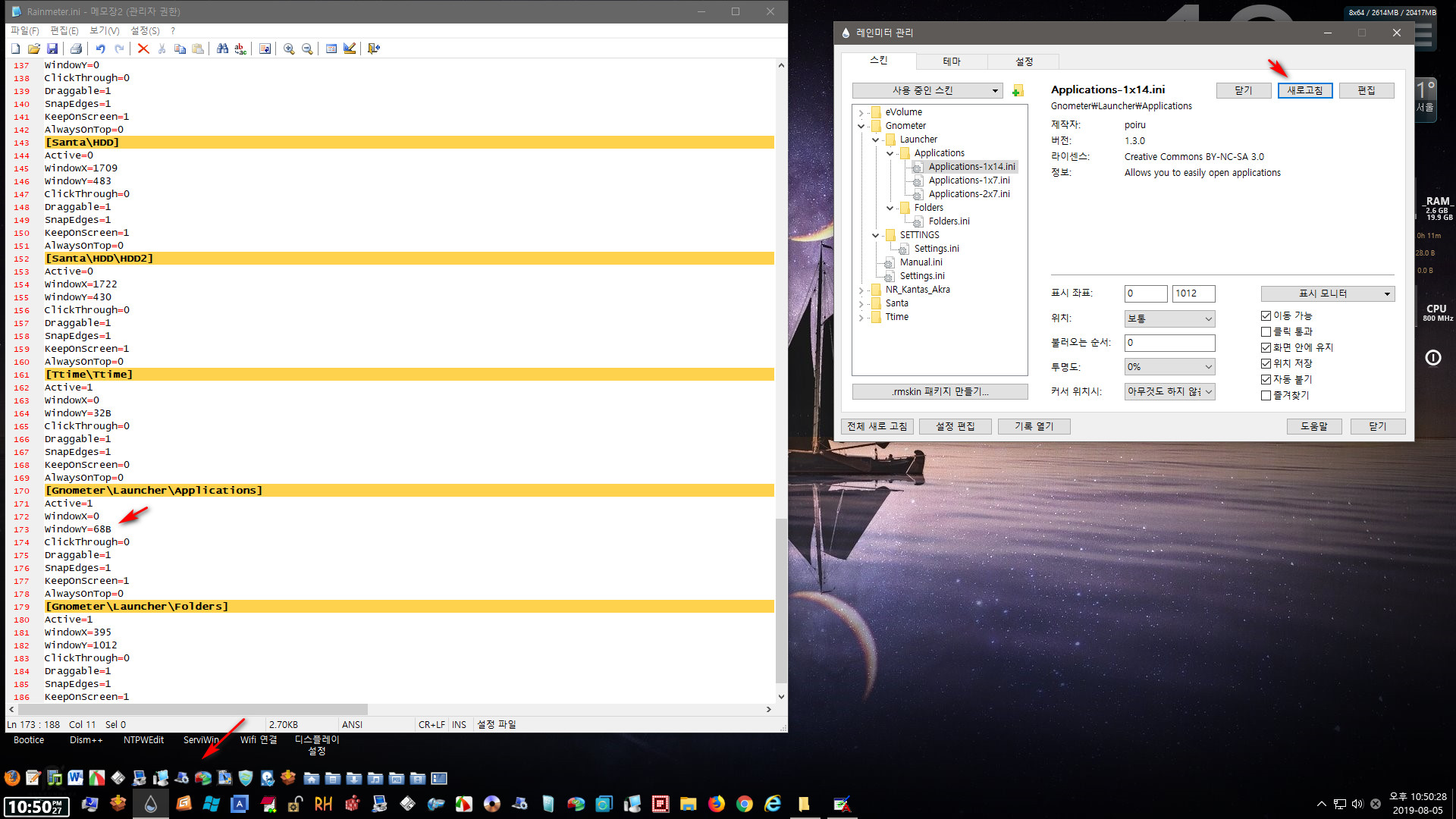Image resolution: width=1456 pixels, height=819 pixels.
Task: Switch to the 설정 tab in Rainmeter manager
Action: coord(1024,61)
